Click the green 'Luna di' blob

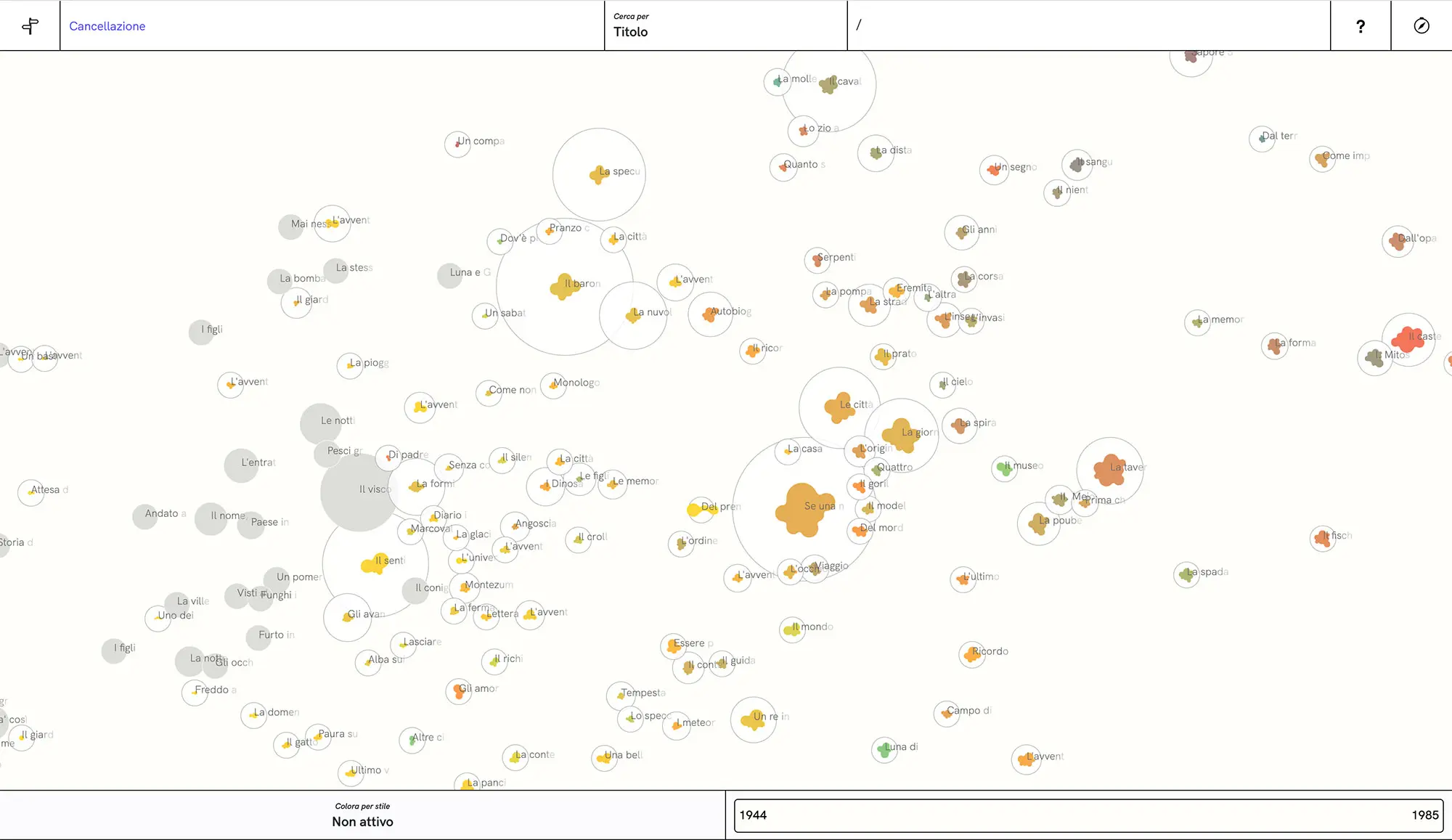pos(884,750)
